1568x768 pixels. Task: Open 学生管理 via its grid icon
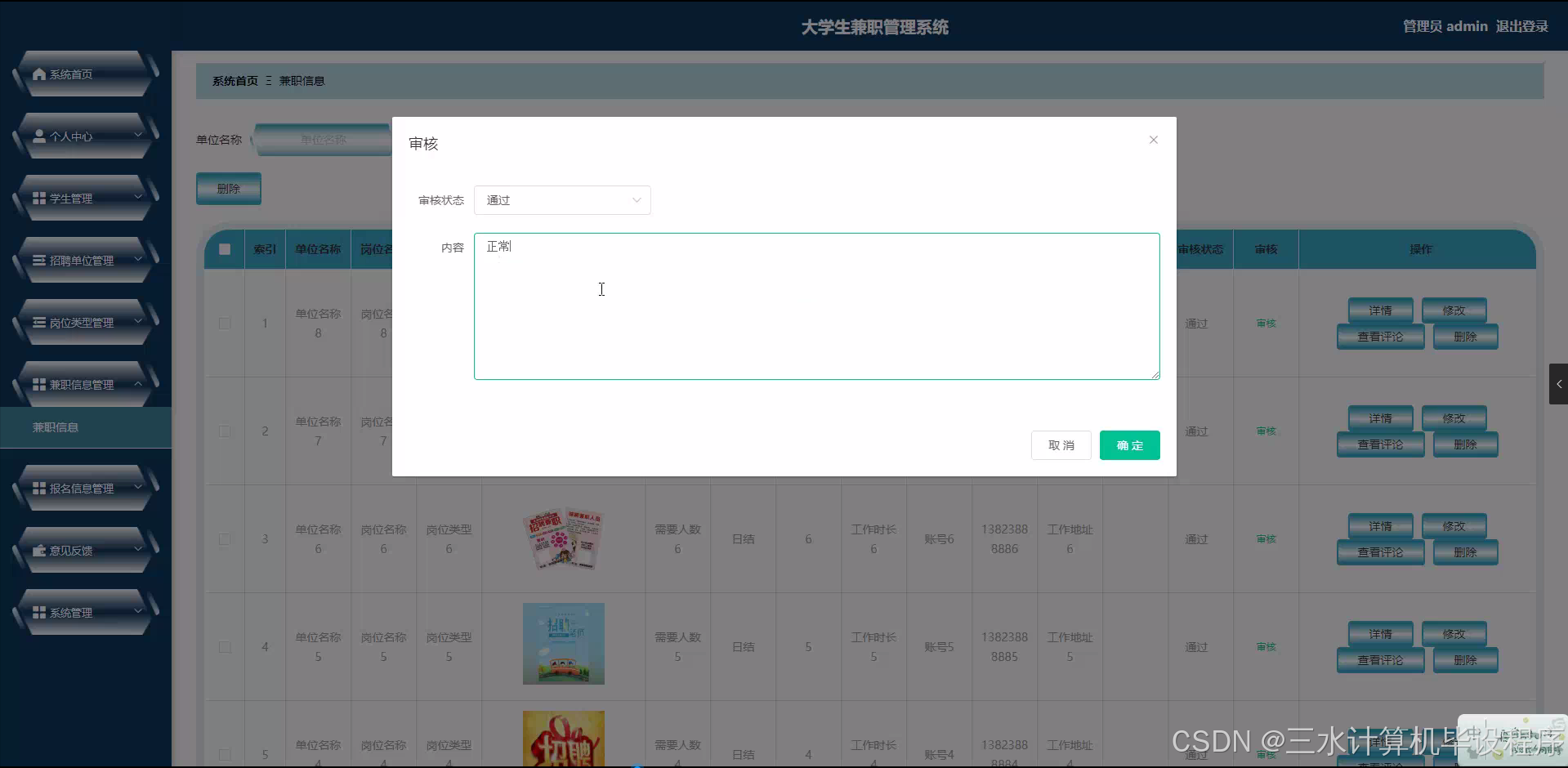tap(38, 198)
